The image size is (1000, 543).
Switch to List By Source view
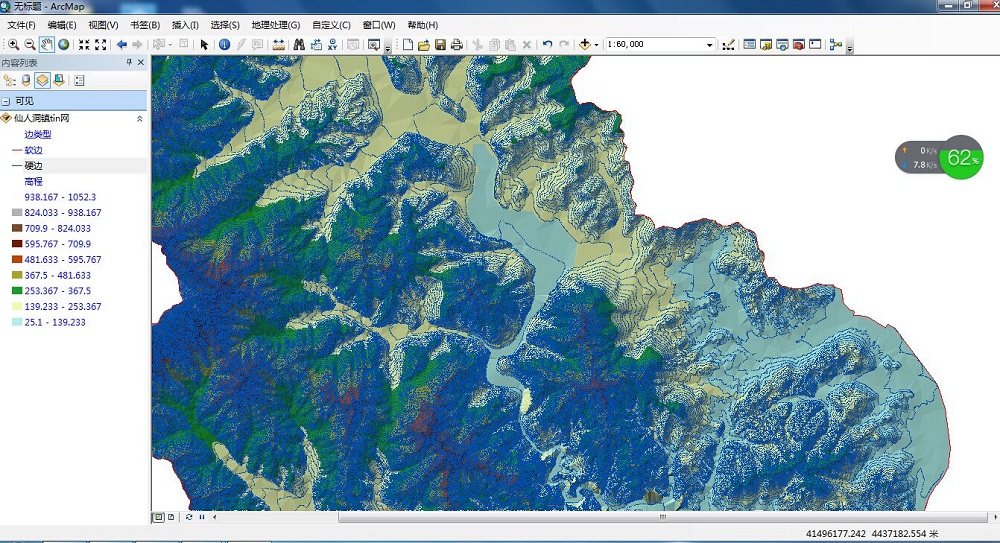tap(26, 81)
